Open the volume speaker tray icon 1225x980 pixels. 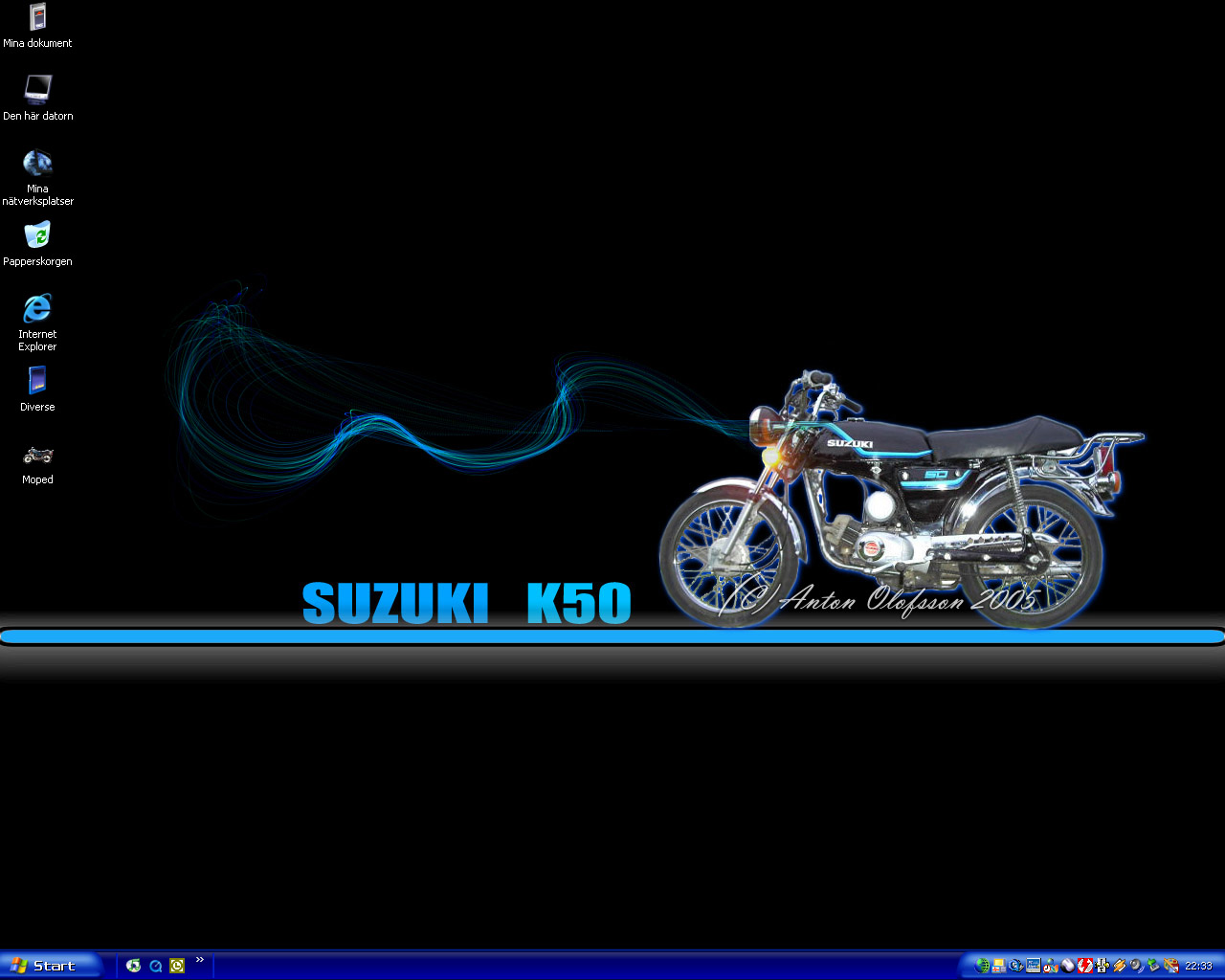(x=1137, y=966)
